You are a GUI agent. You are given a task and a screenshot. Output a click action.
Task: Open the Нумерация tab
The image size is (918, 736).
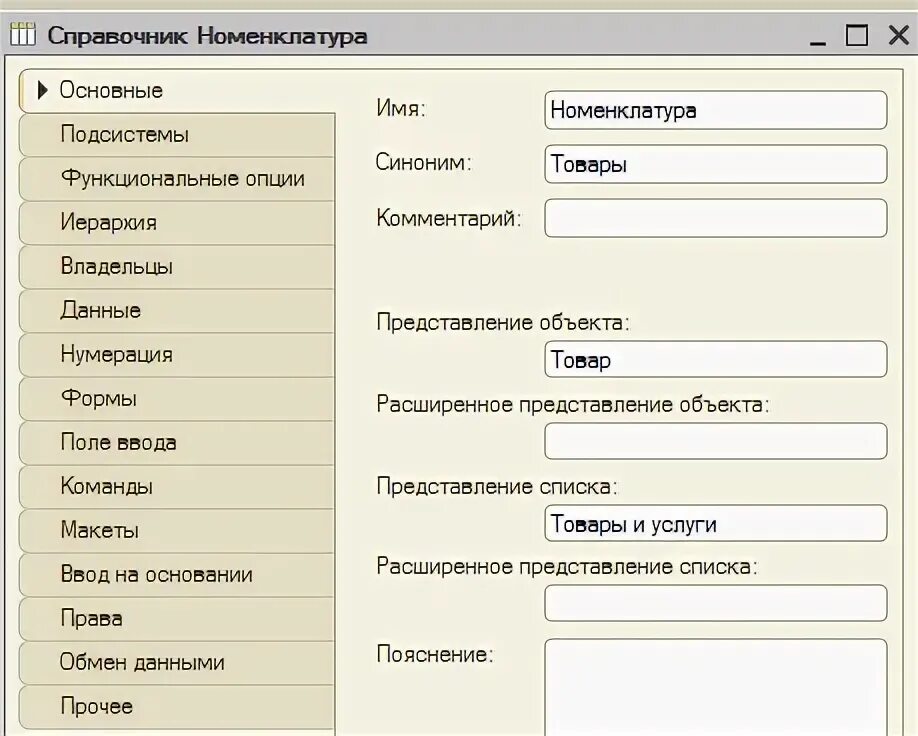[x=177, y=355]
